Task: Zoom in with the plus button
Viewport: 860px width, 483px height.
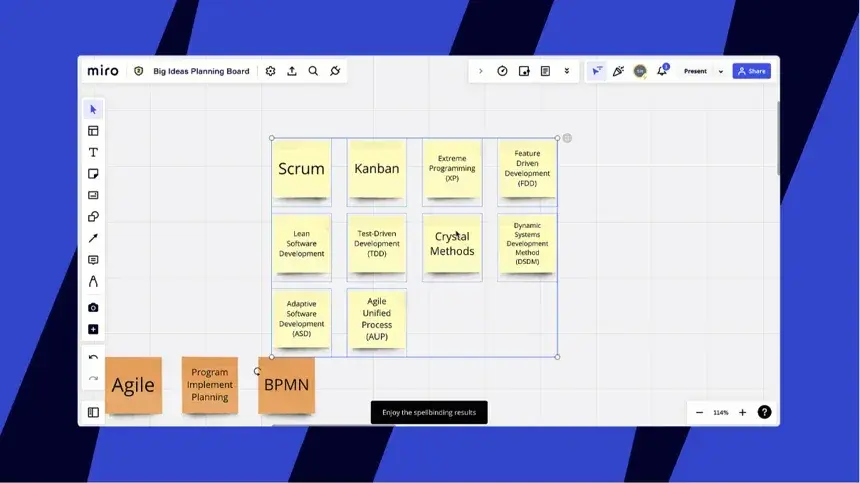Action: pos(742,412)
